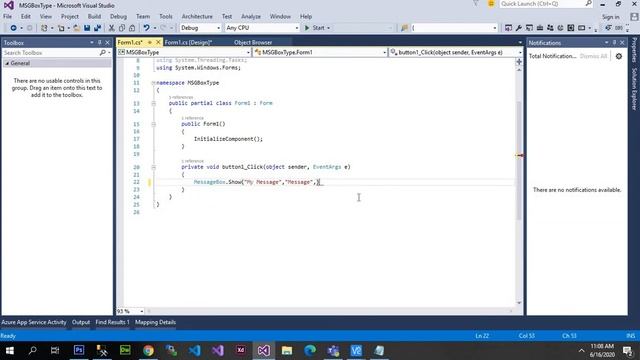Click the Windows Start button
Viewport: 640px width, 360px height.
[x=10, y=351]
